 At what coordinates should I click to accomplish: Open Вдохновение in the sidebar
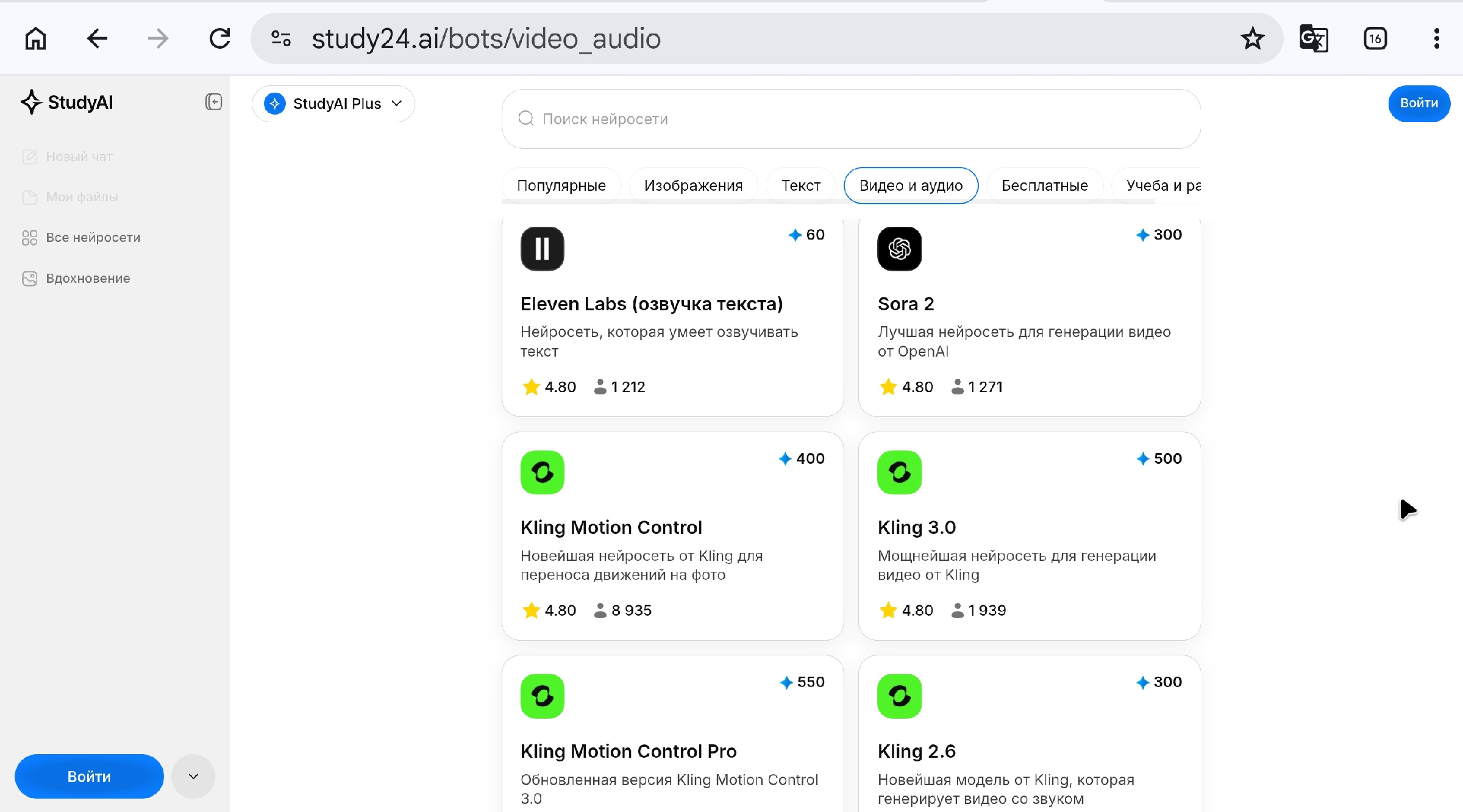click(76, 279)
